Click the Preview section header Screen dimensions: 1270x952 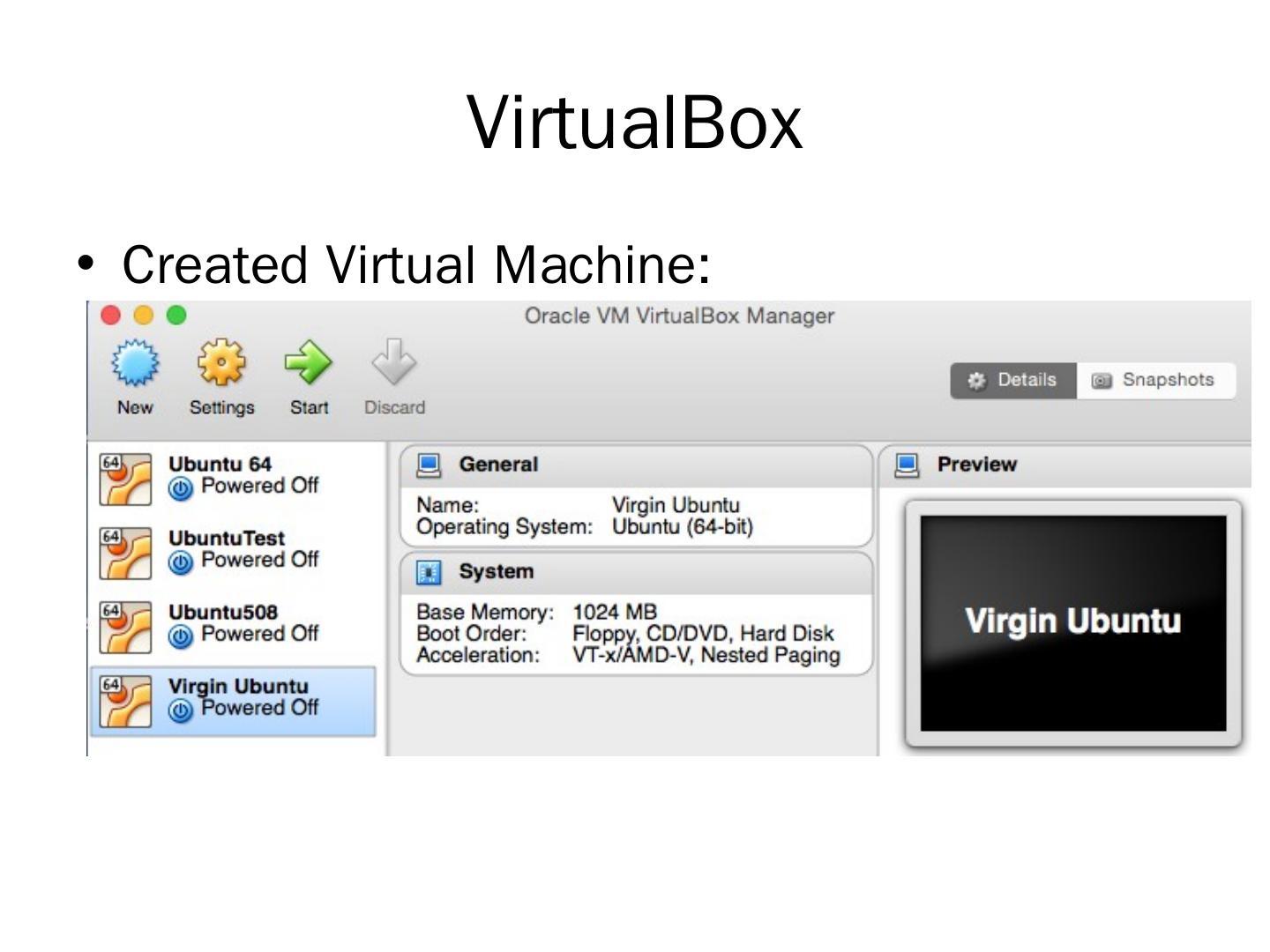1065,465
